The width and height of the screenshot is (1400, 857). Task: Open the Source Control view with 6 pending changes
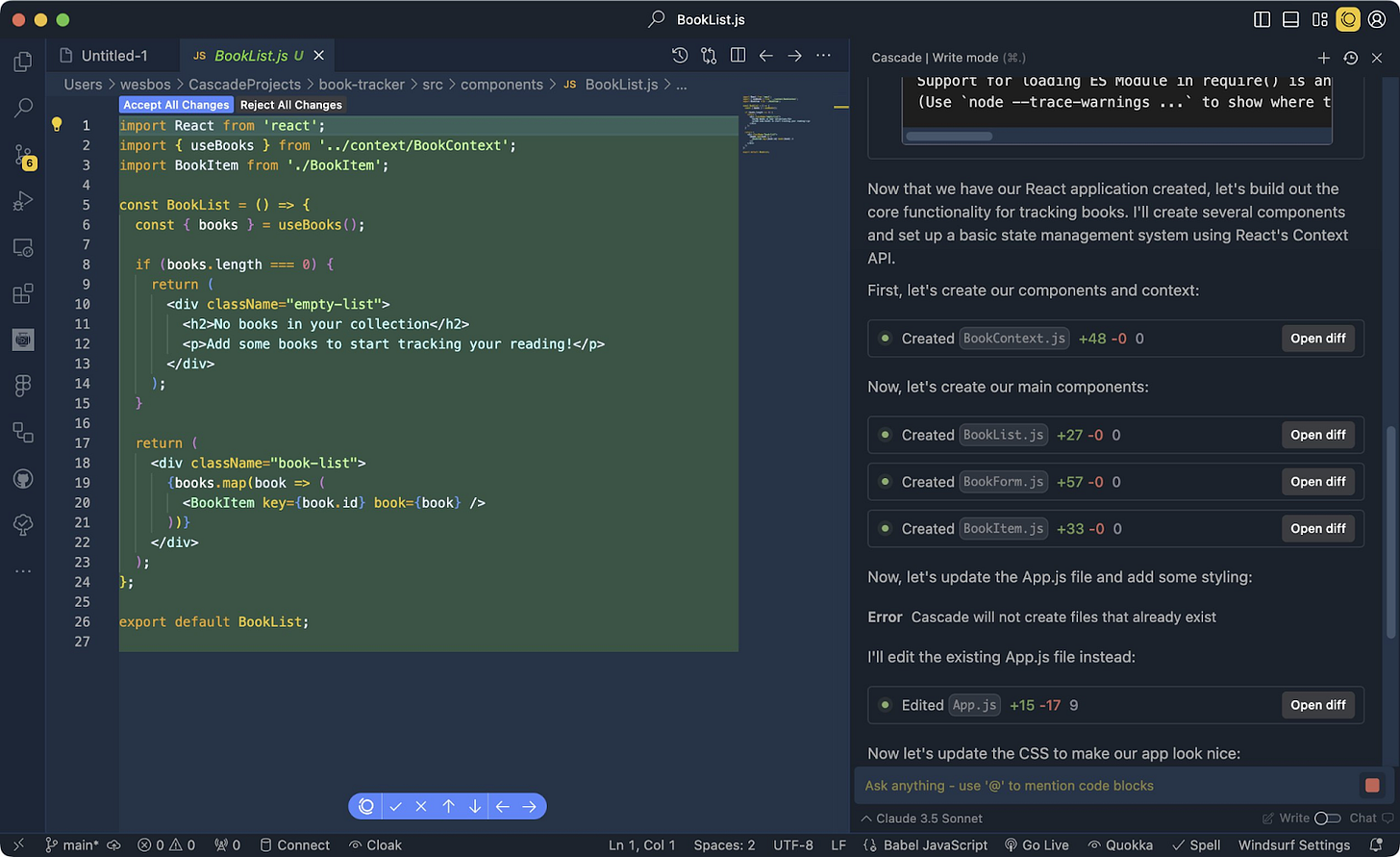[23, 154]
